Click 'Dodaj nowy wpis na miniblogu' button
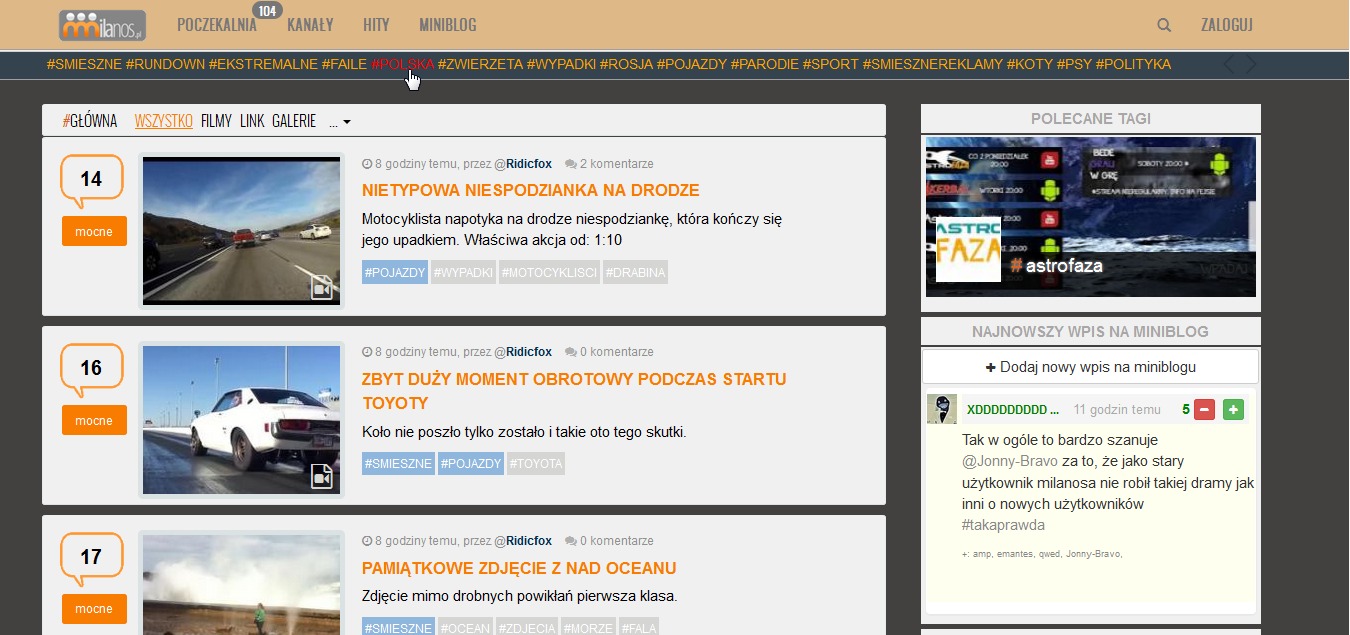Image resolution: width=1350 pixels, height=635 pixels. [1090, 367]
